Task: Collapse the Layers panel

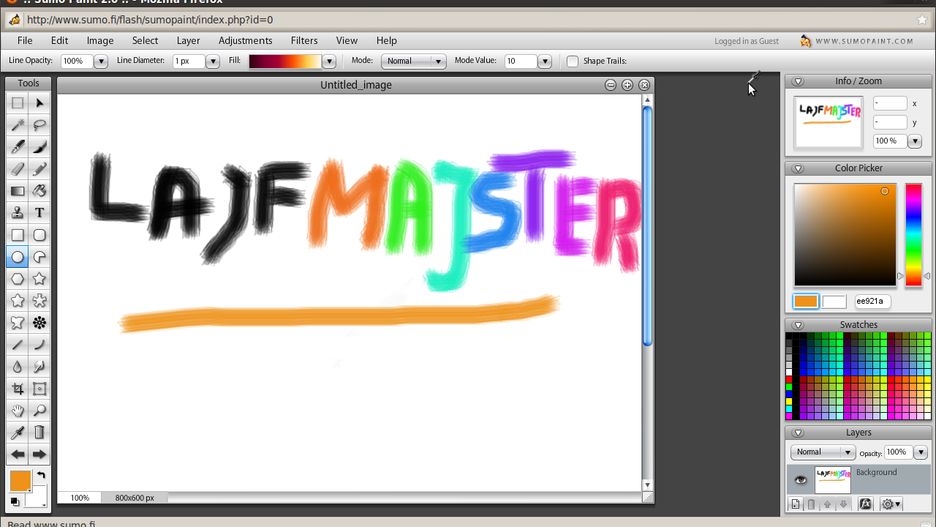Action: pos(798,433)
